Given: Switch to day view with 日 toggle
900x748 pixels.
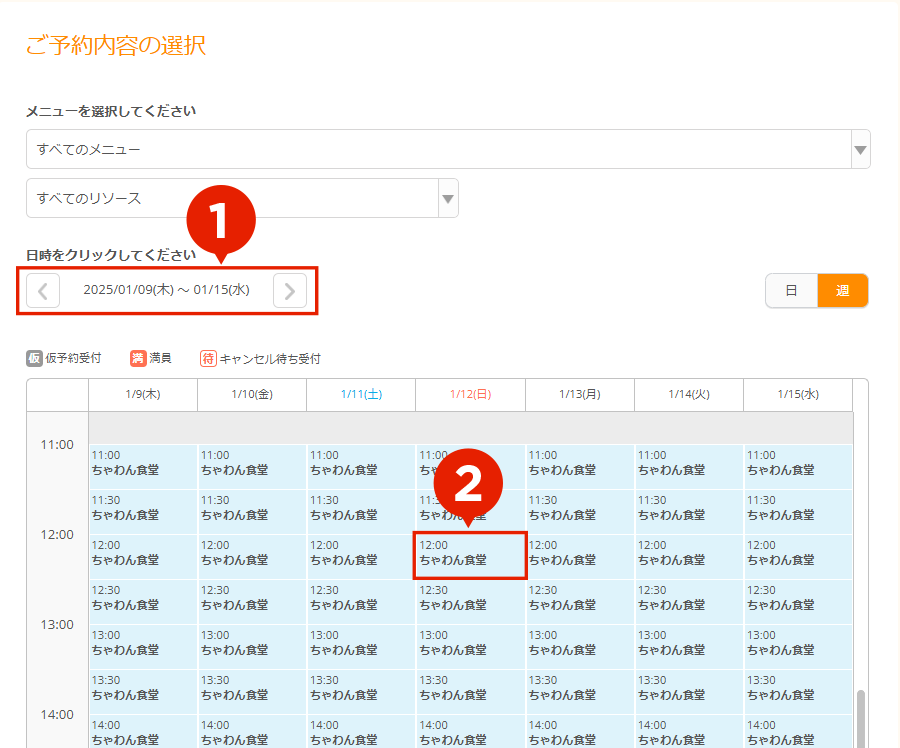Looking at the screenshot, I should [x=791, y=291].
